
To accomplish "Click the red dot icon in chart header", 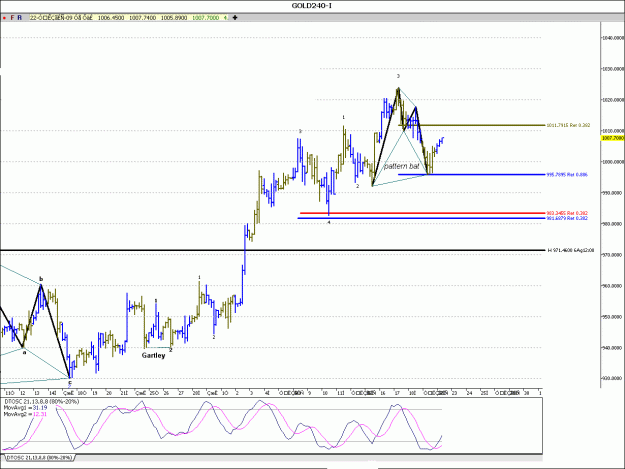I will [4, 18].
